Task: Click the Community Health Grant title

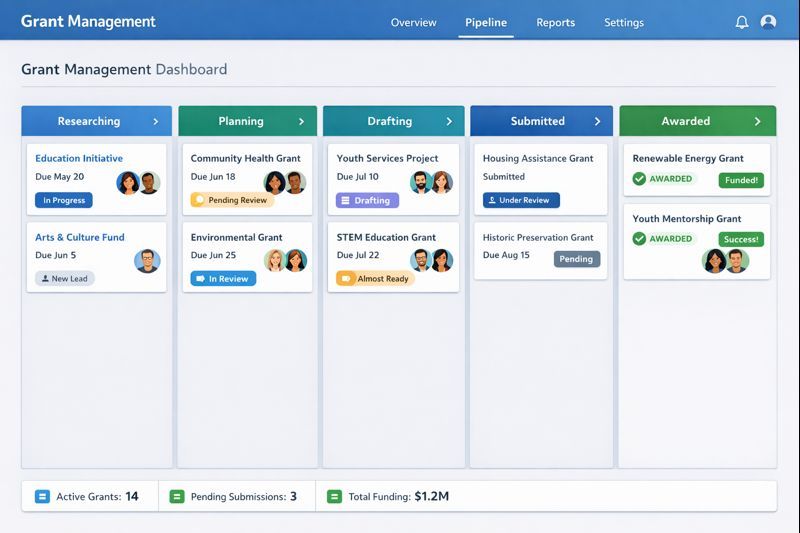Action: click(245, 158)
